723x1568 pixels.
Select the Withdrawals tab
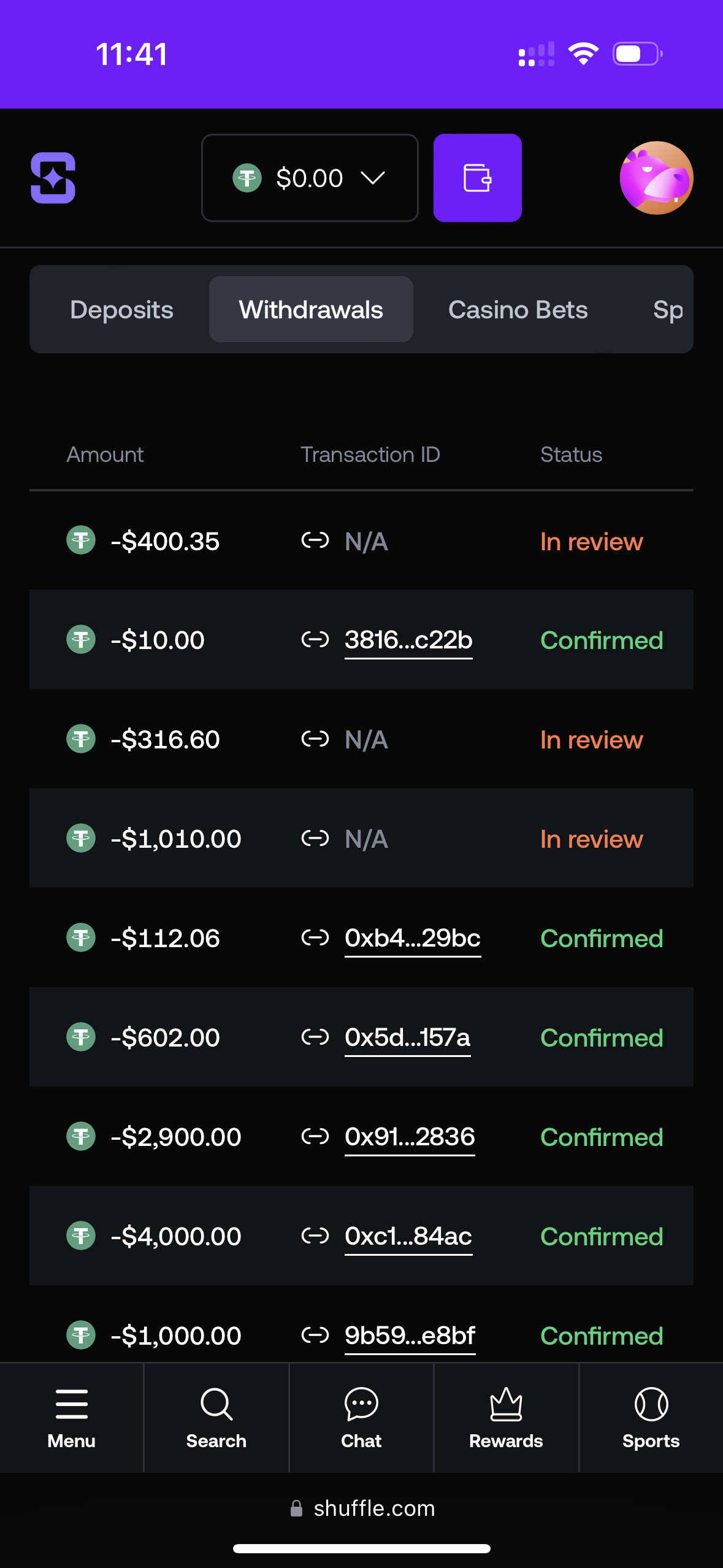click(x=311, y=310)
